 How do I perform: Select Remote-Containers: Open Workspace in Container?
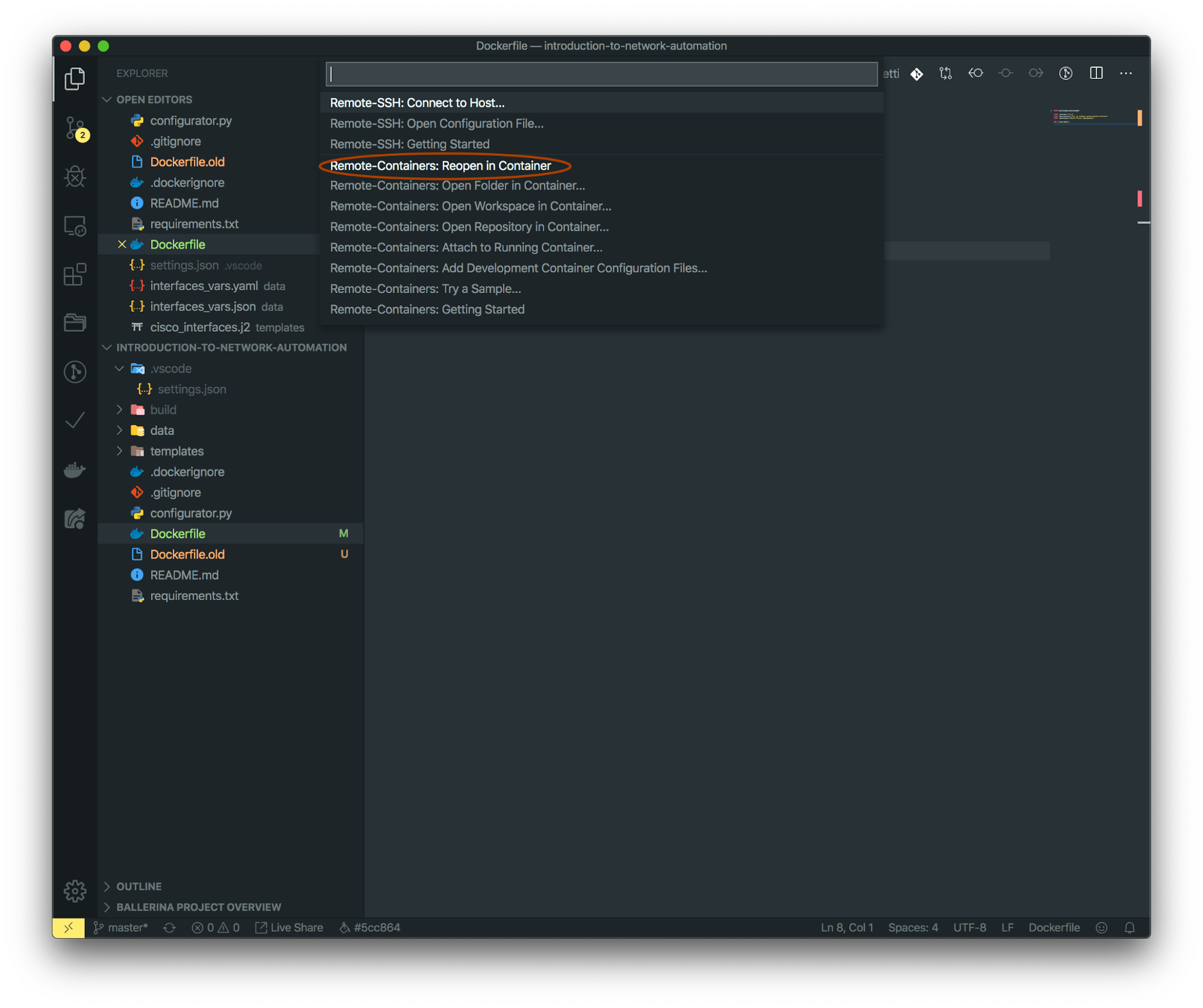602,206
